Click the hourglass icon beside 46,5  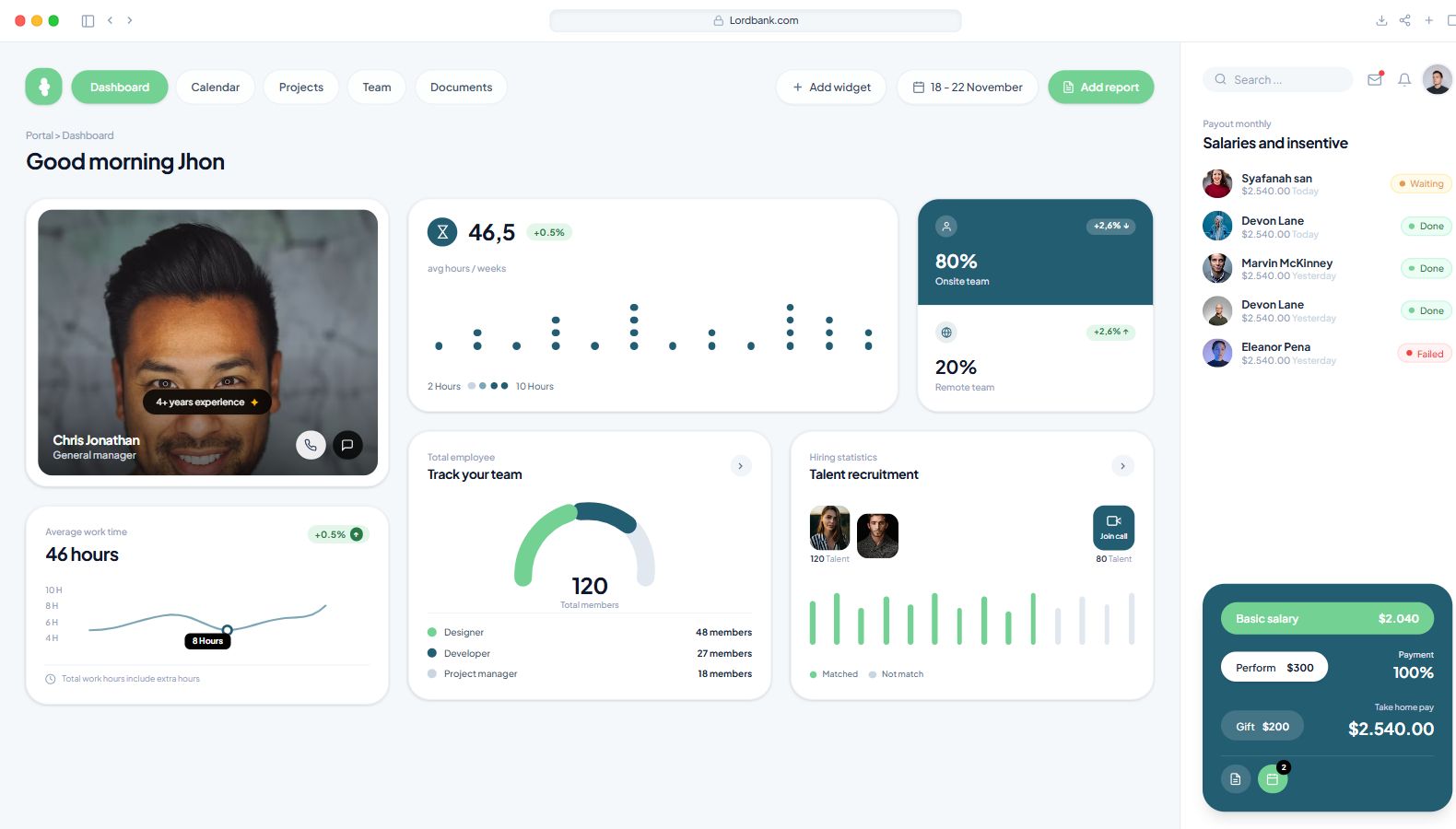[442, 232]
